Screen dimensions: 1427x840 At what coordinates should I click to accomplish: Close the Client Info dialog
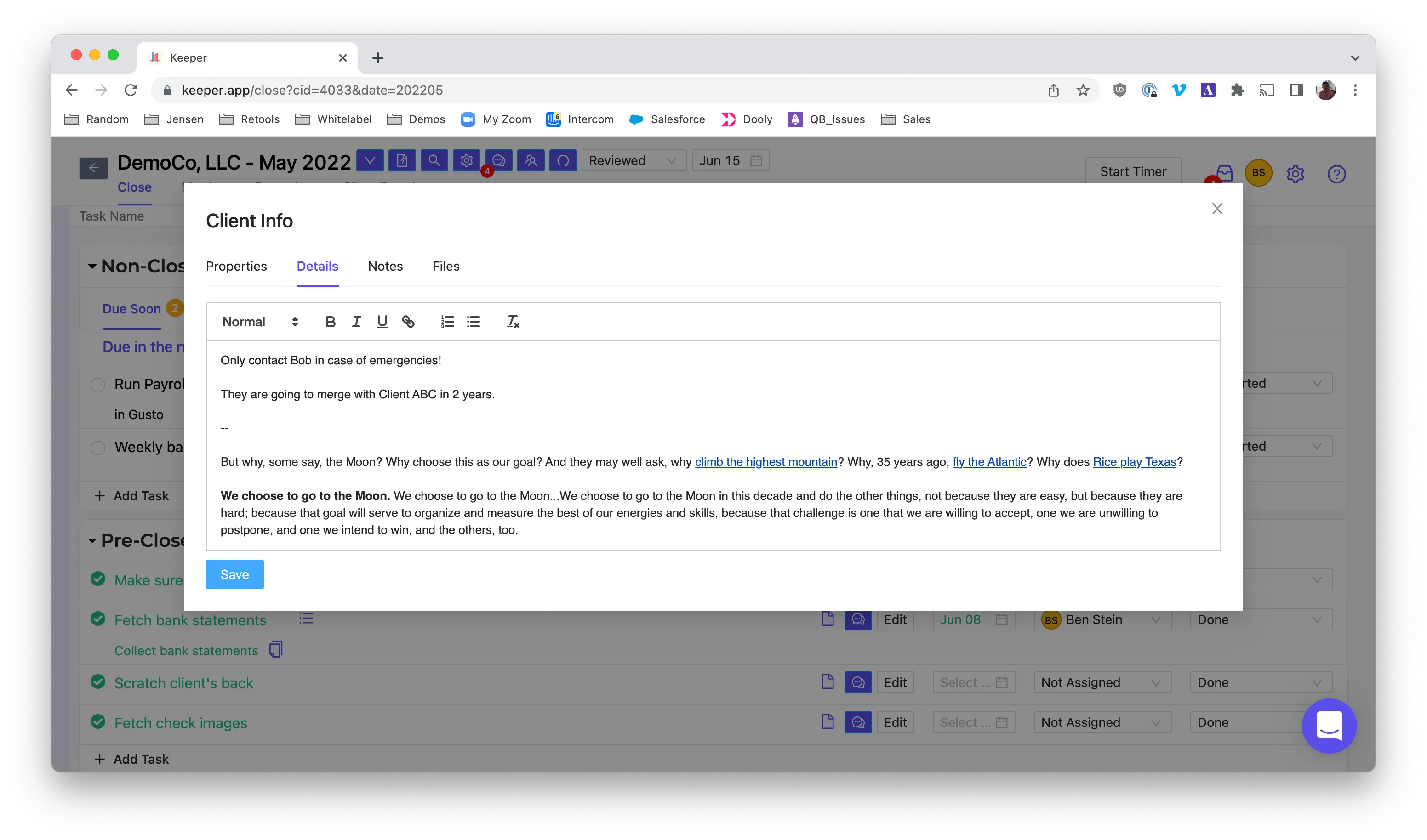click(1217, 209)
